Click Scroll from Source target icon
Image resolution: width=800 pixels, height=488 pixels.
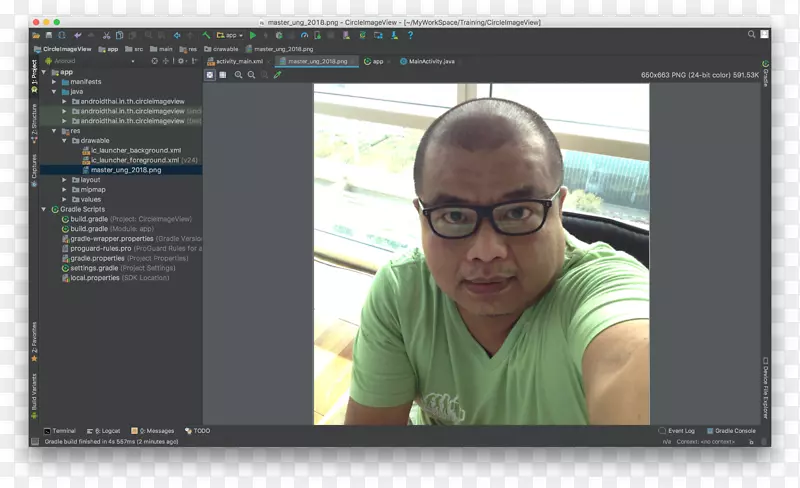coord(155,61)
